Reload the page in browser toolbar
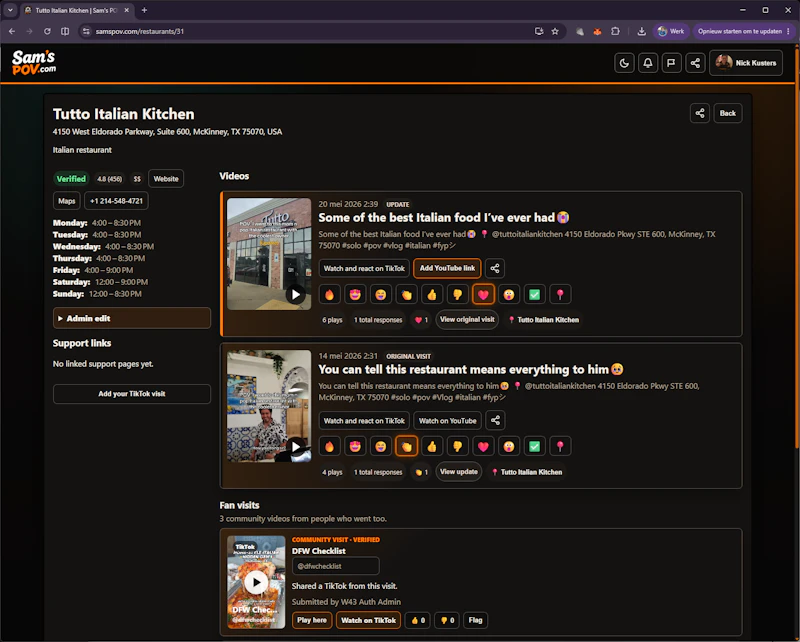Viewport: 800px width, 642px height. 47,31
